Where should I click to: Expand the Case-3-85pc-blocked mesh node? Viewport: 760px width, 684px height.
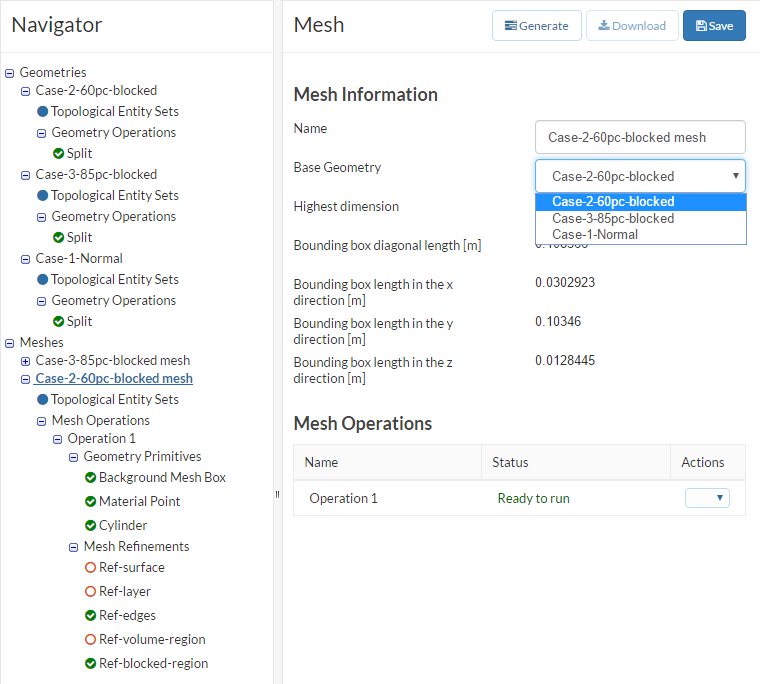pyautogui.click(x=26, y=361)
